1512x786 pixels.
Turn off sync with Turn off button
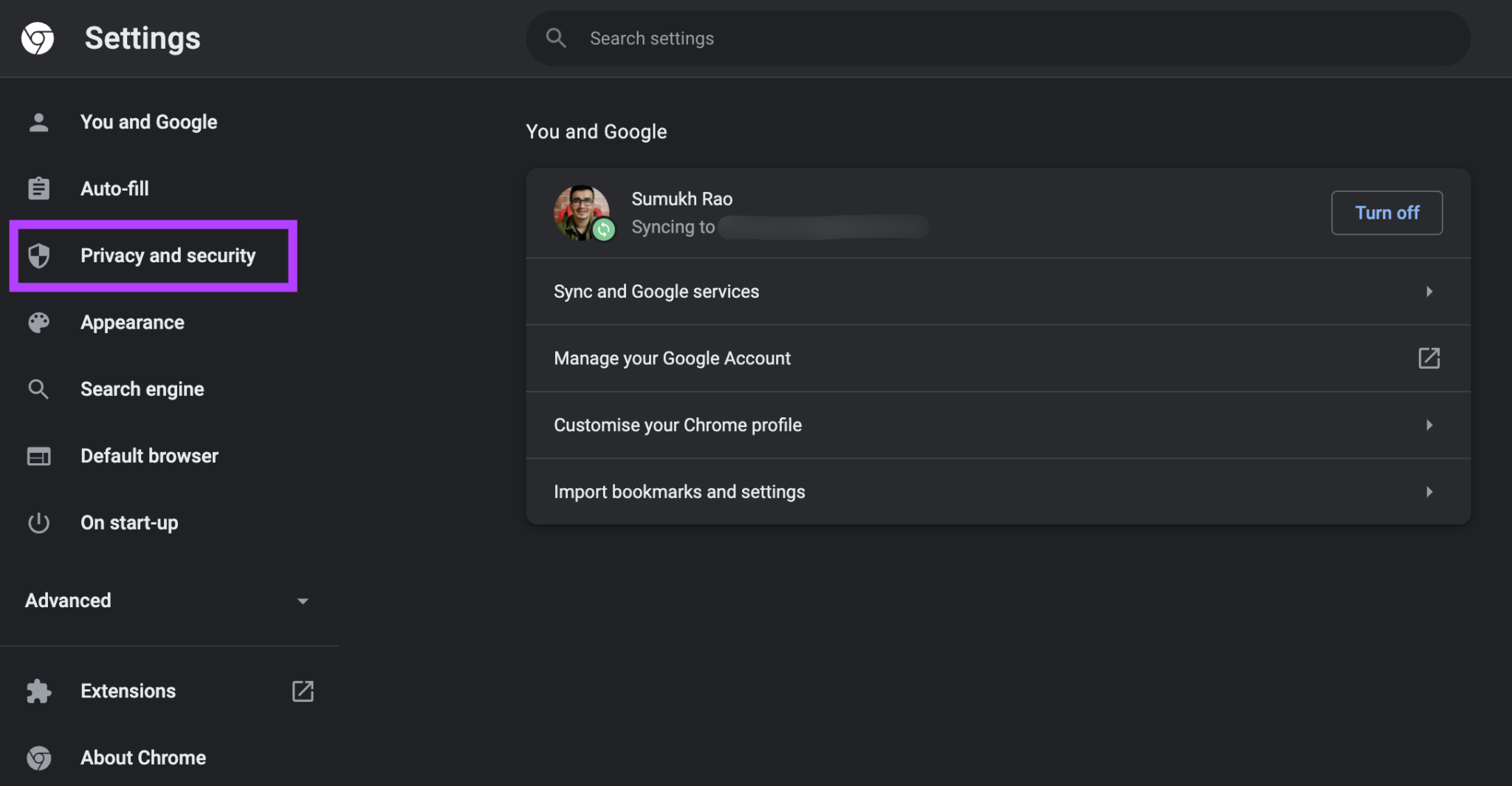[x=1386, y=213]
